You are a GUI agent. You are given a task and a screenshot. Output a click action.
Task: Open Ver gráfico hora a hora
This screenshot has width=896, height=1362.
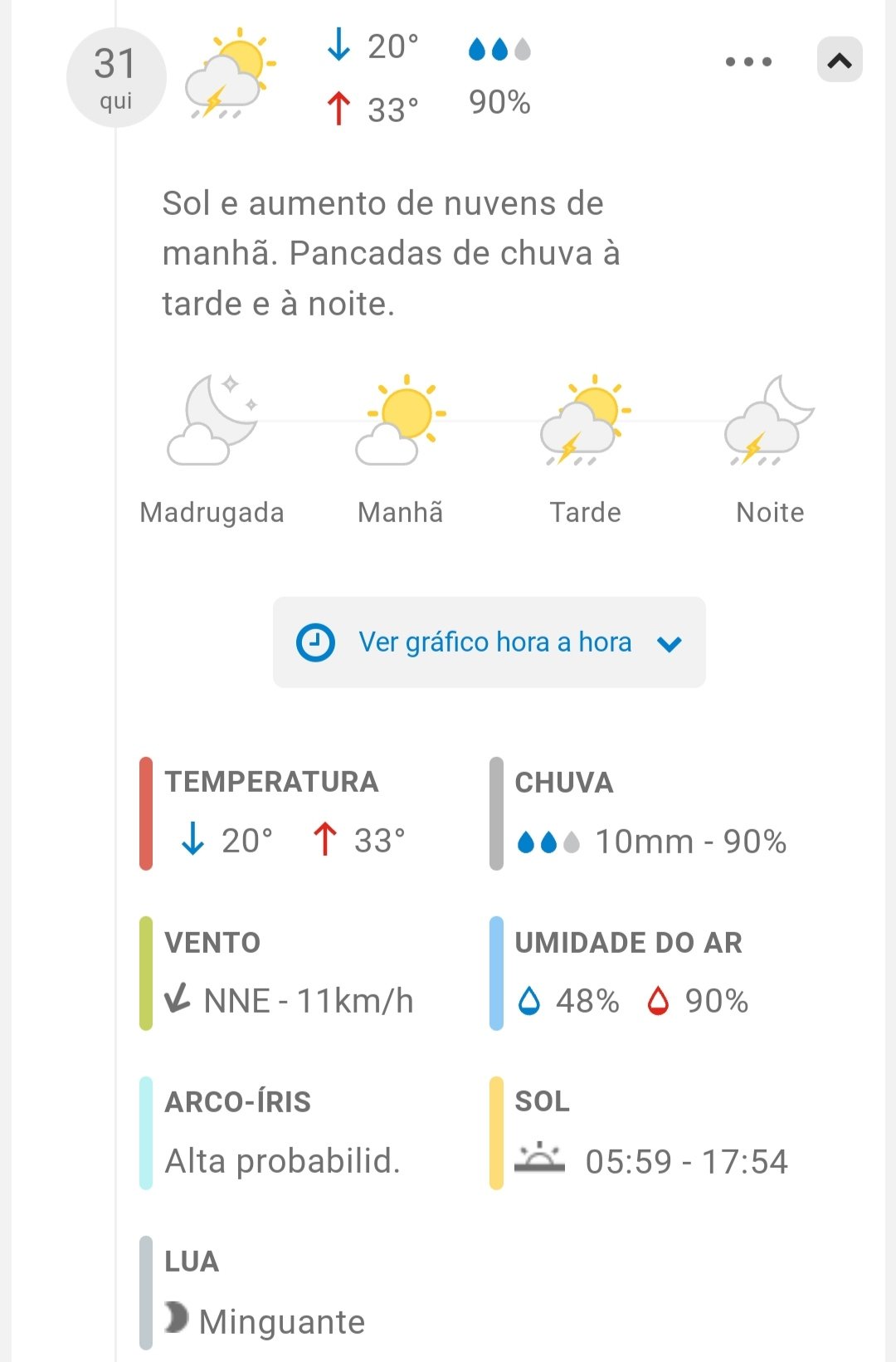tap(494, 642)
